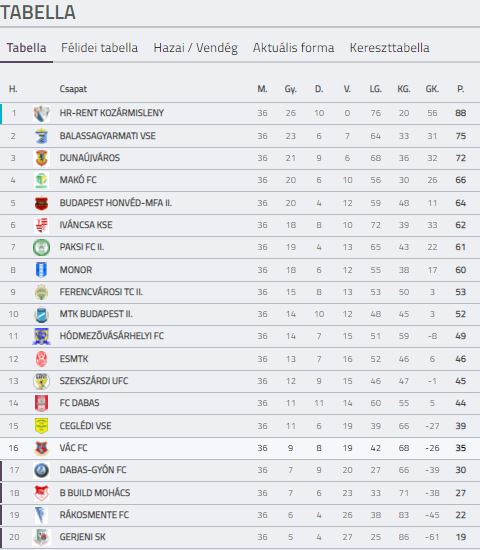Click the Vác FC team crest
This screenshot has height=550, width=480.
(x=41, y=448)
